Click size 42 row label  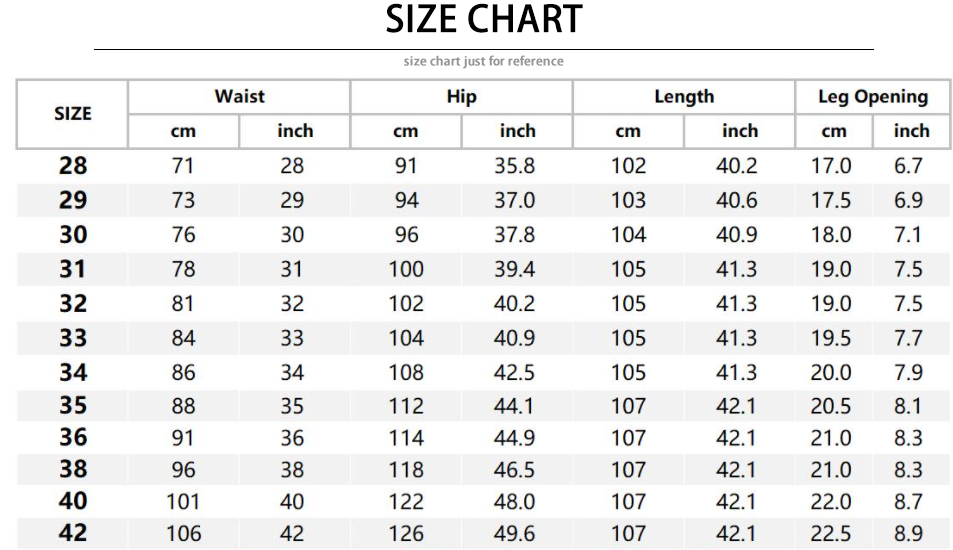click(x=73, y=533)
